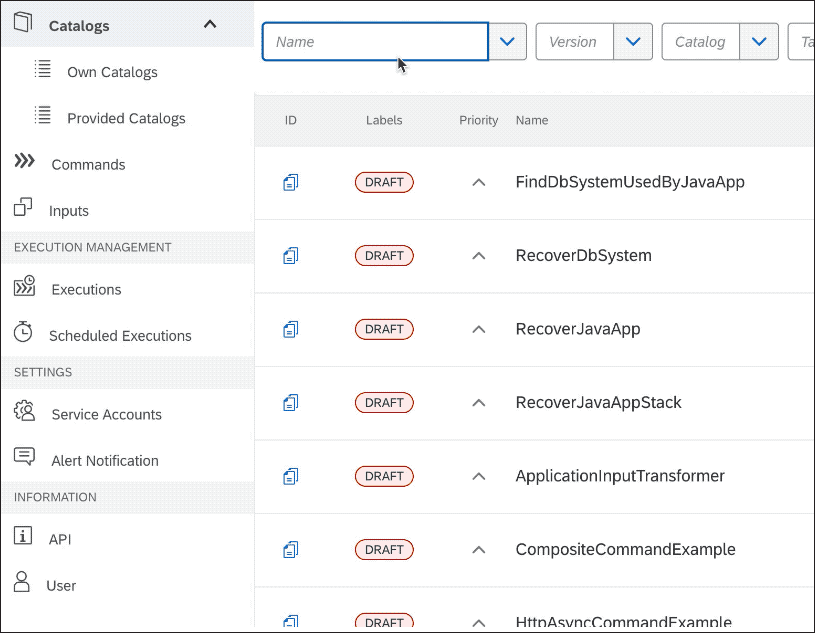
Task: Click priority arrow for ApplicationInputTransformer
Action: (x=479, y=477)
